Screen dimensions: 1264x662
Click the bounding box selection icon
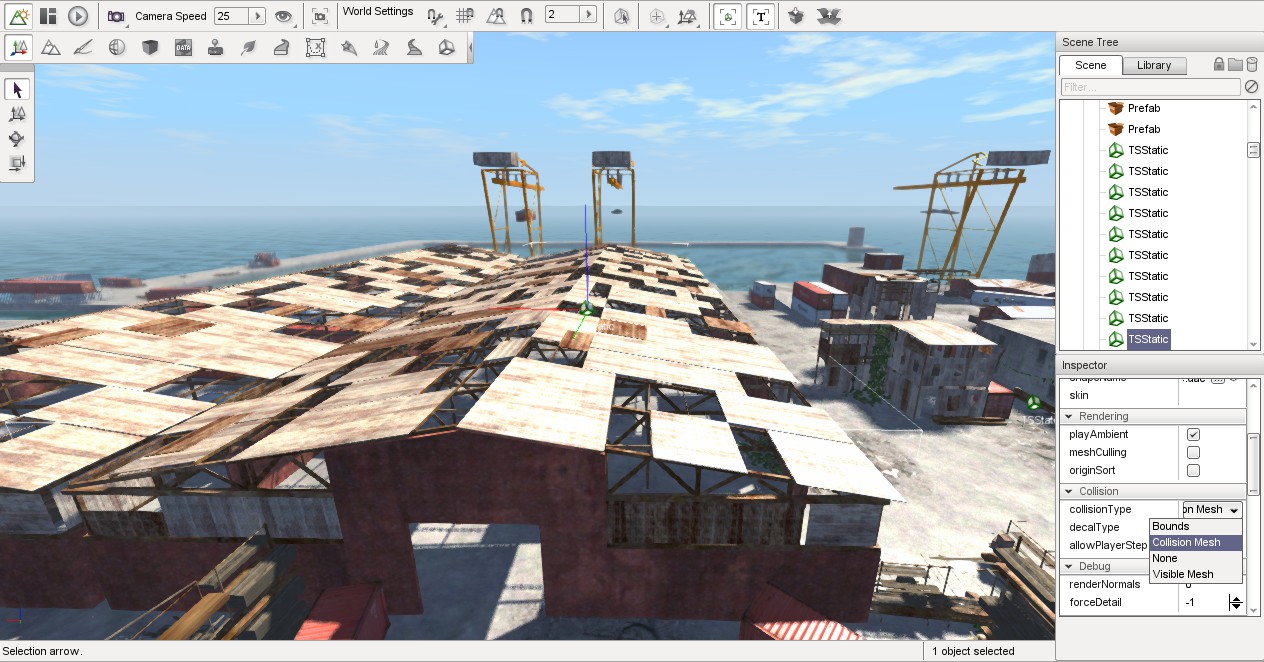[622, 16]
